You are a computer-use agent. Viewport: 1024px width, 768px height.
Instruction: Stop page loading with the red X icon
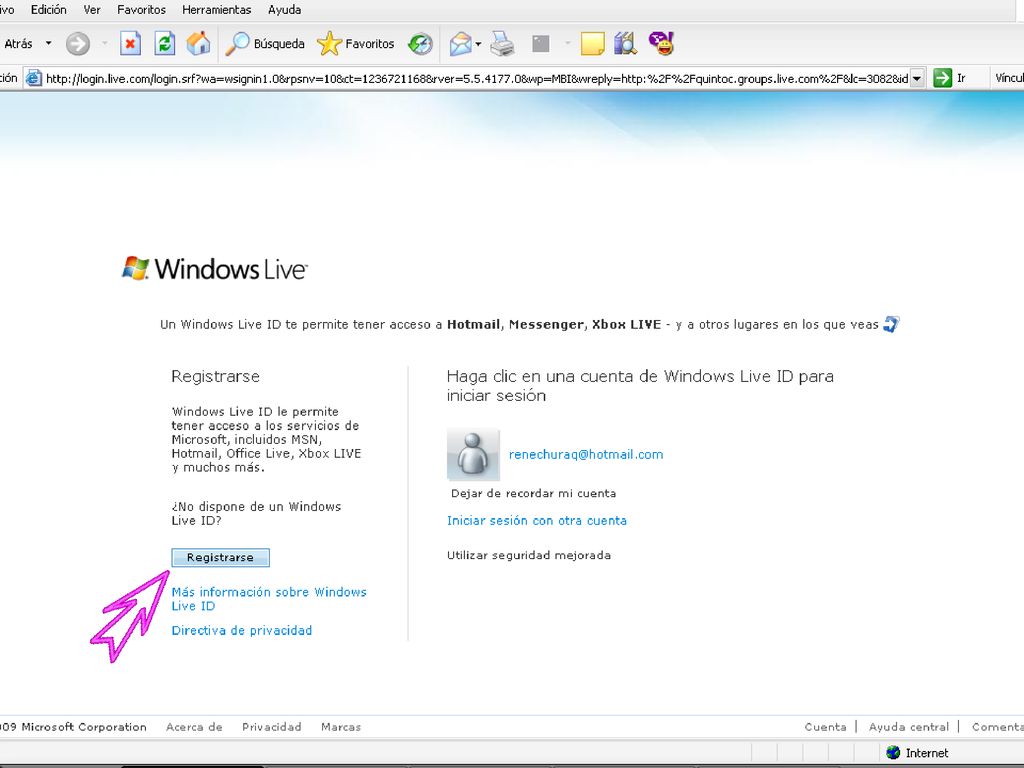click(x=130, y=44)
